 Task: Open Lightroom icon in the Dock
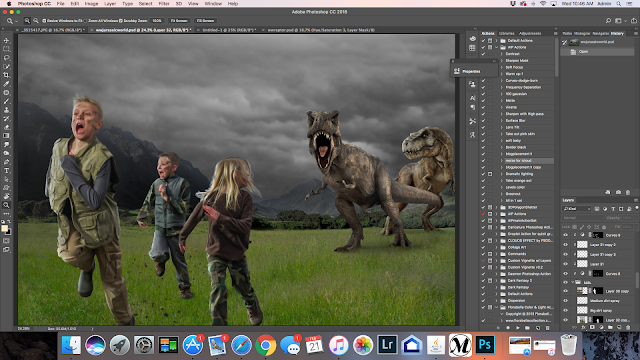(387, 345)
